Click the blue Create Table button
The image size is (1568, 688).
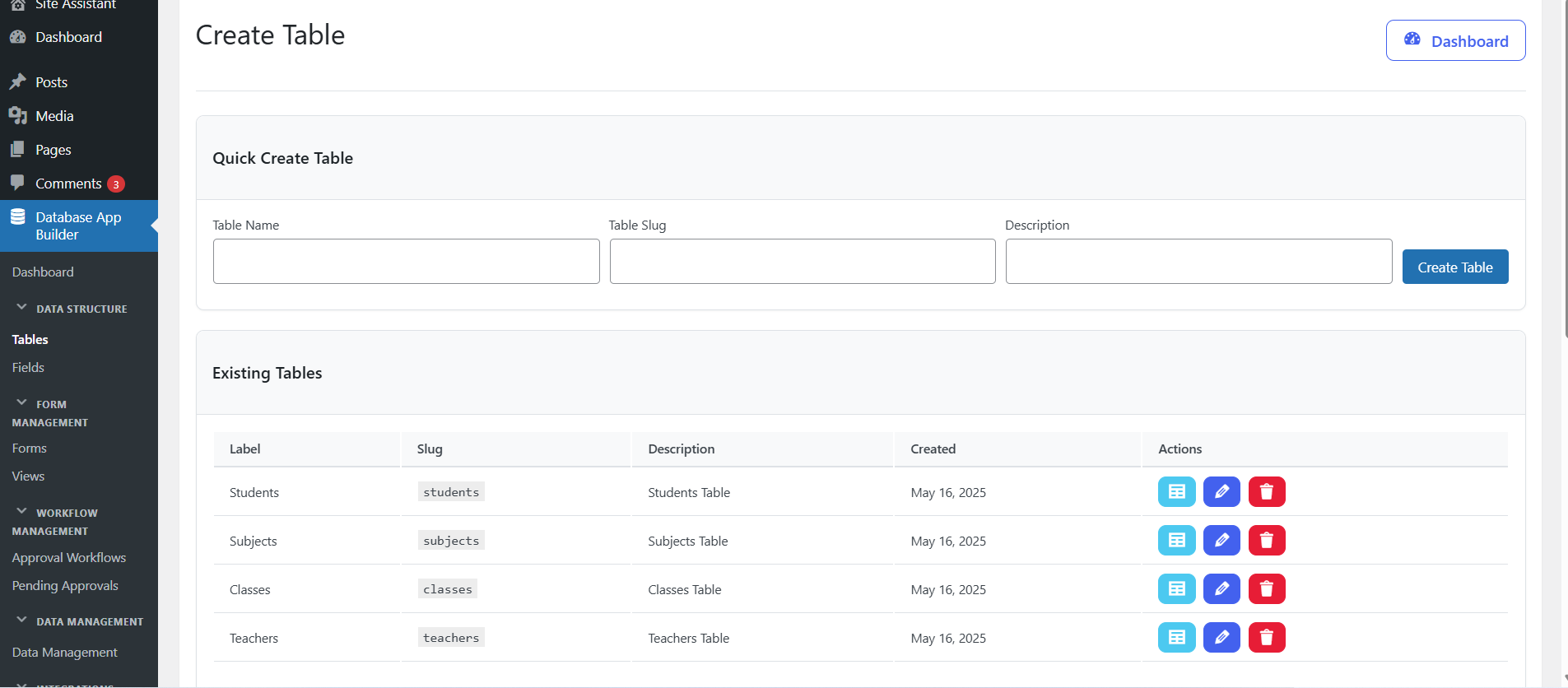tap(1455, 267)
